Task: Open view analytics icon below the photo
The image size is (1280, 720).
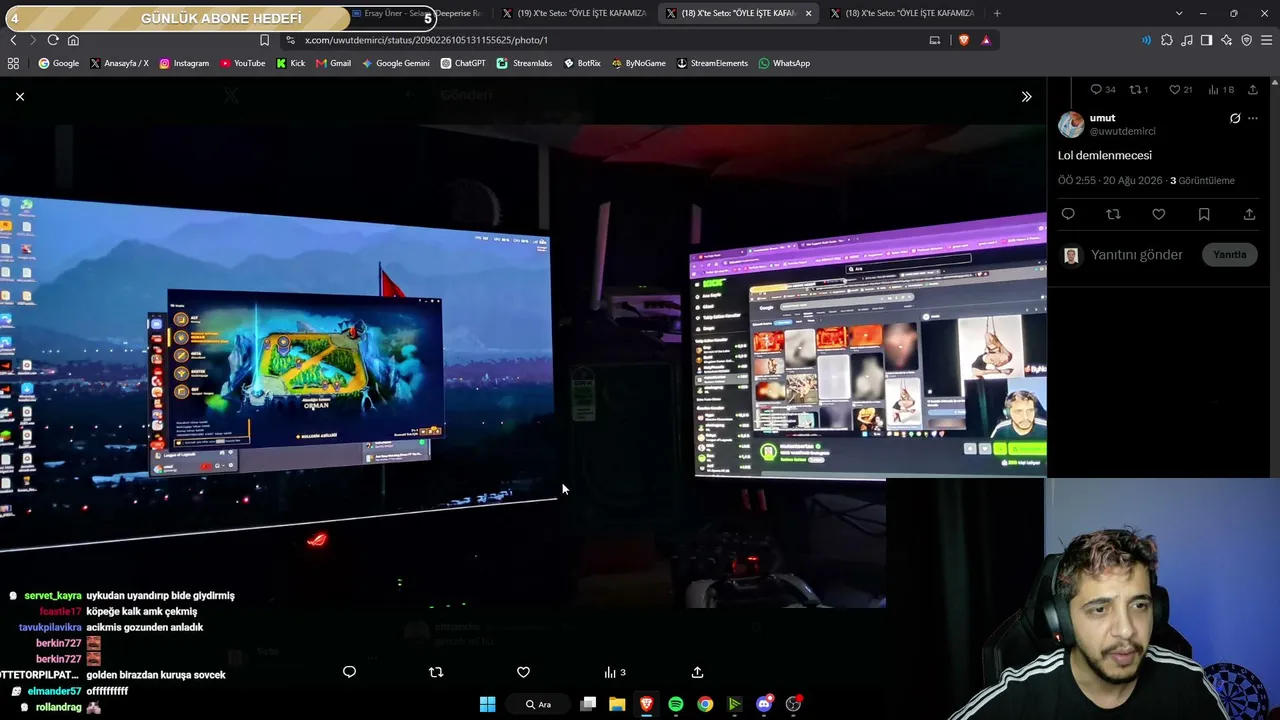Action: tap(614, 672)
